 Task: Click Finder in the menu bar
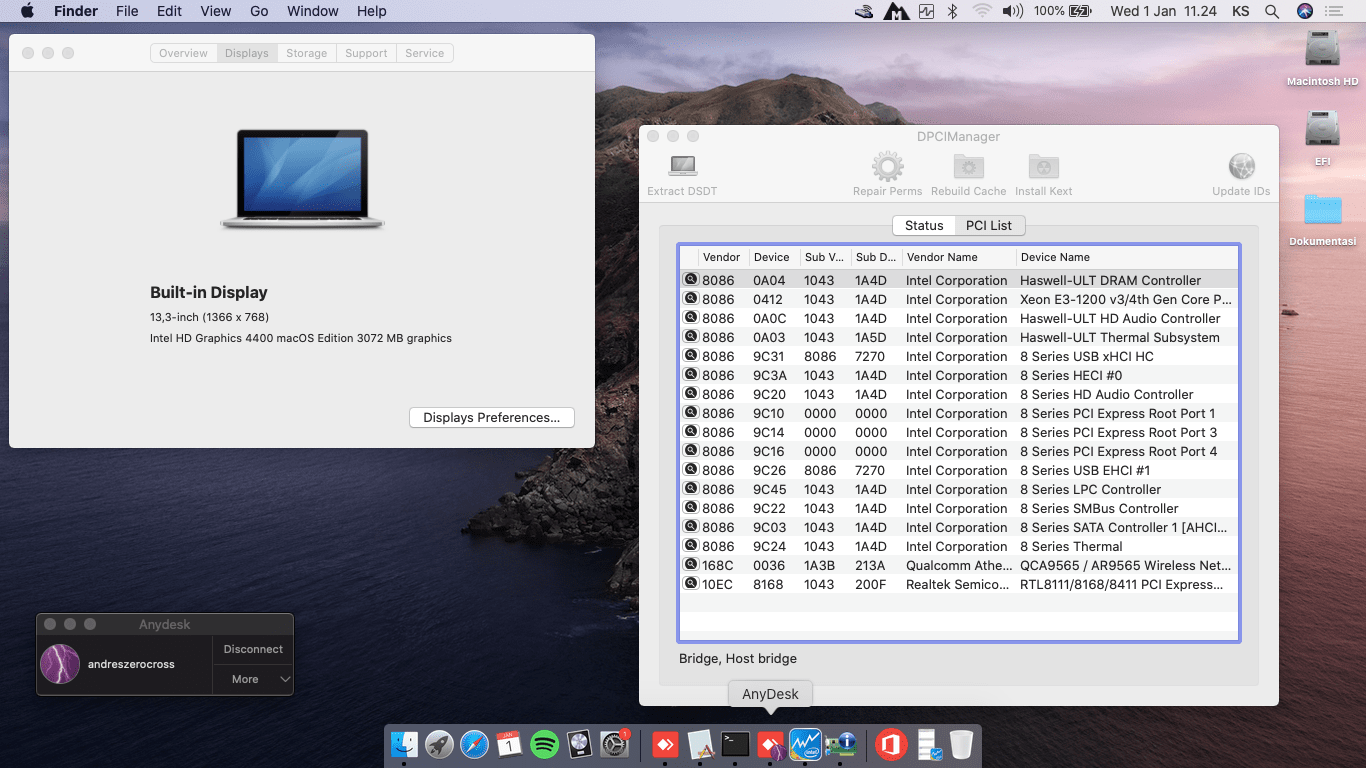pos(76,11)
